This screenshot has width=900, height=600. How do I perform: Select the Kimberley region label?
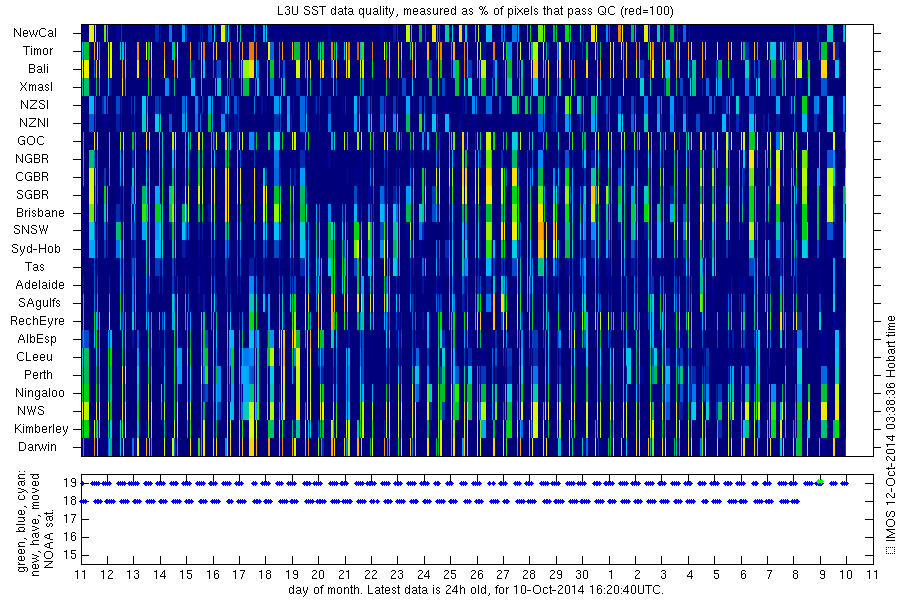pos(41,429)
